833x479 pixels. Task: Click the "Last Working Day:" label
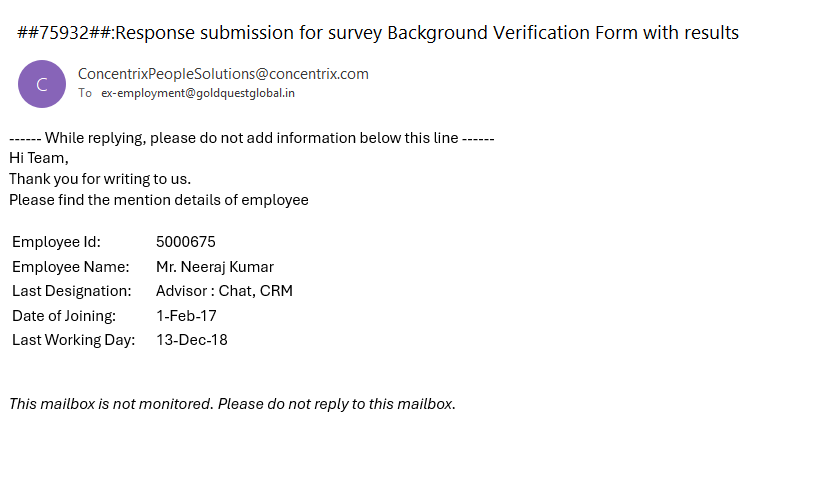coord(73,340)
